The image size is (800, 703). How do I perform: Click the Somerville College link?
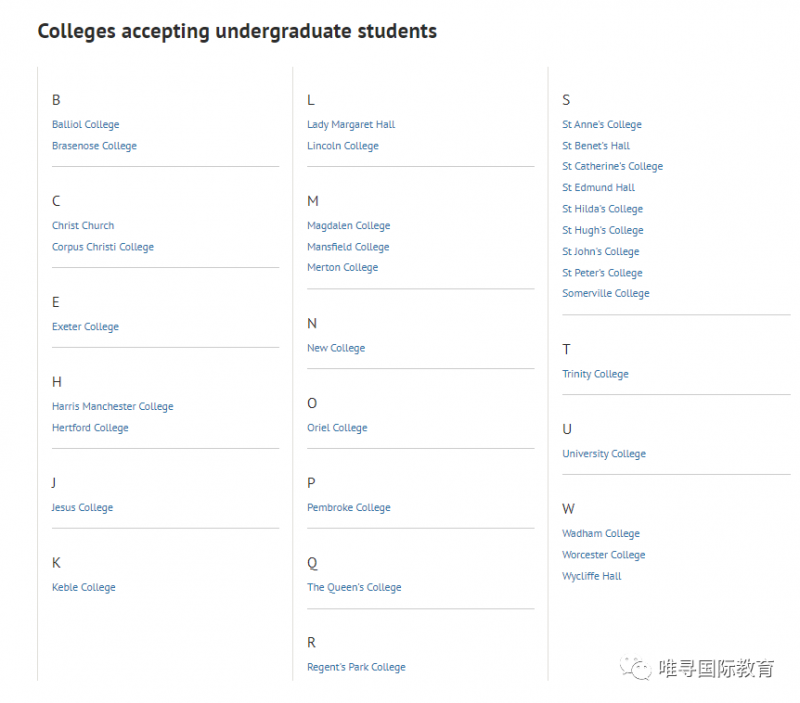pyautogui.click(x=606, y=293)
